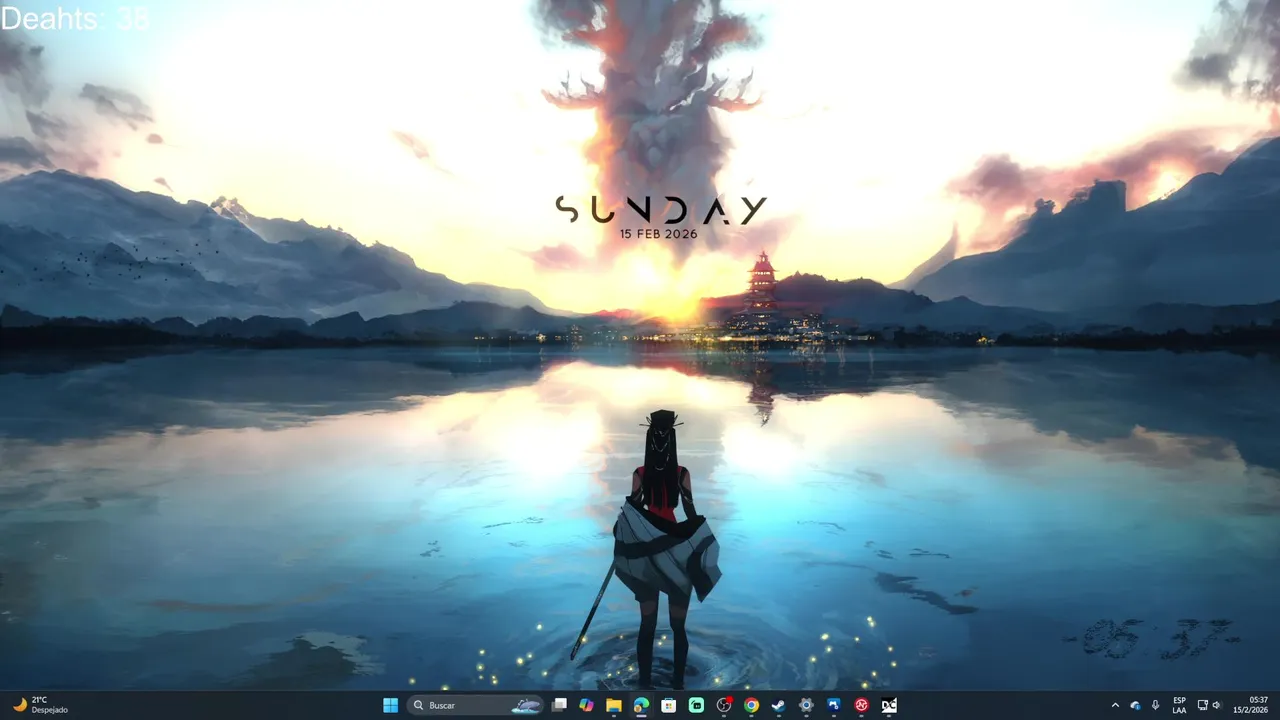Viewport: 1280px width, 720px height.
Task: Open the ESP LAA language switcher
Action: (1179, 705)
